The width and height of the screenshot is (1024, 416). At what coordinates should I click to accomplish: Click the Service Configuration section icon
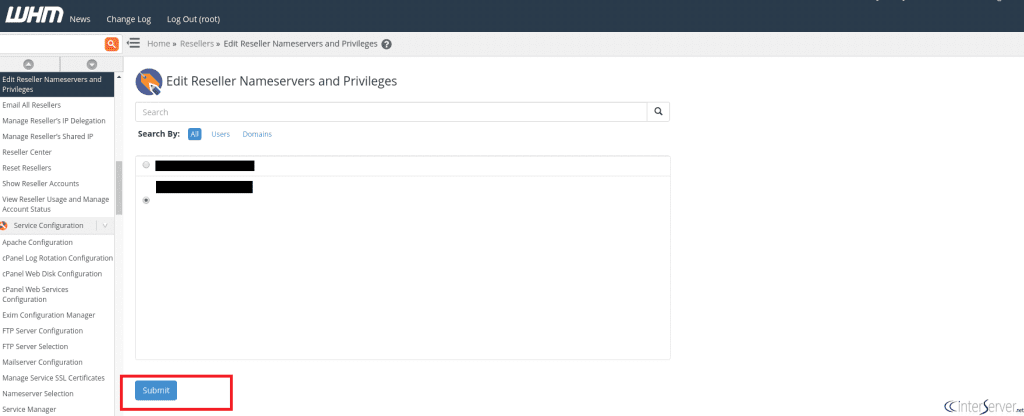5,226
